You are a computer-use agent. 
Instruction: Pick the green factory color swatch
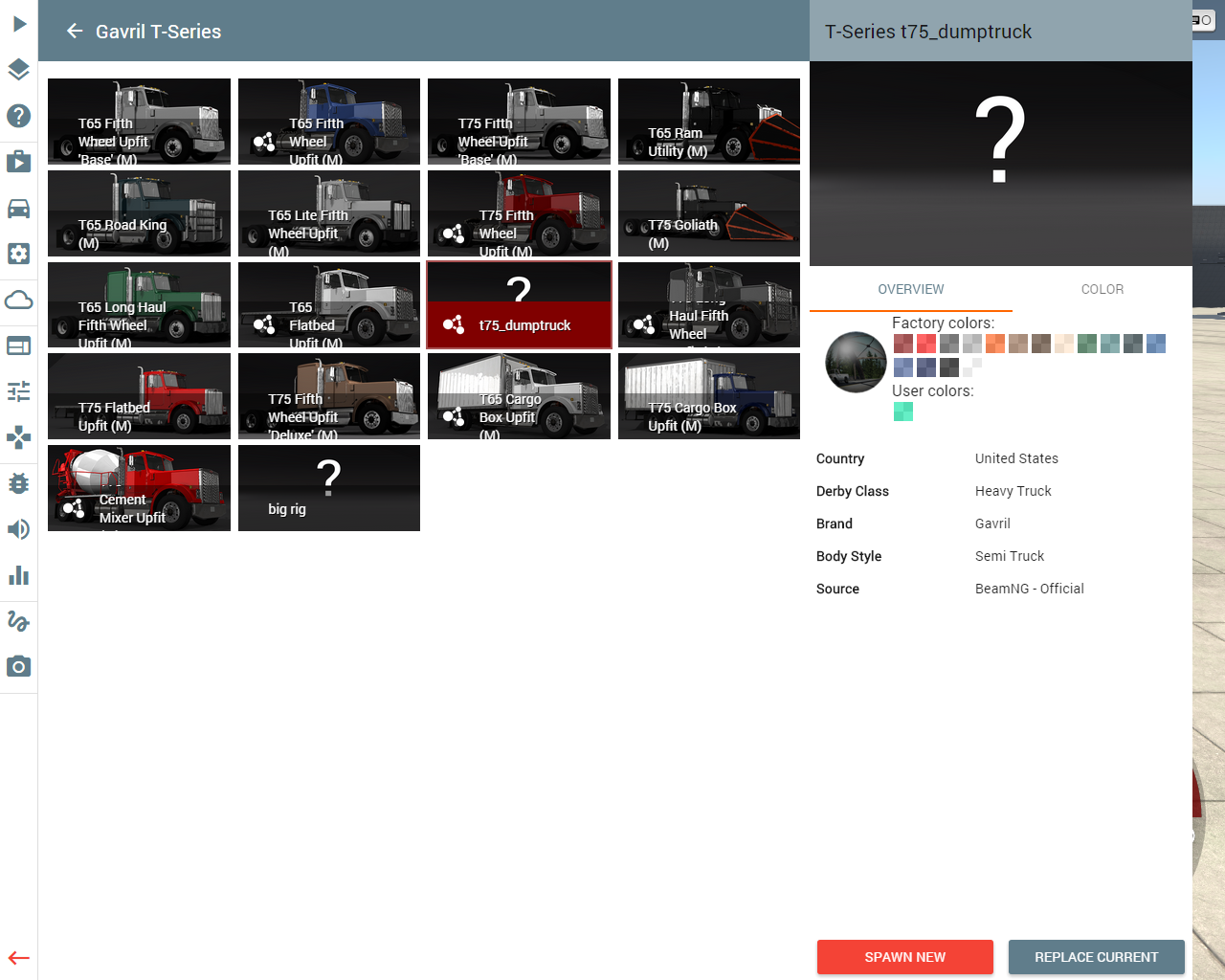1087,344
